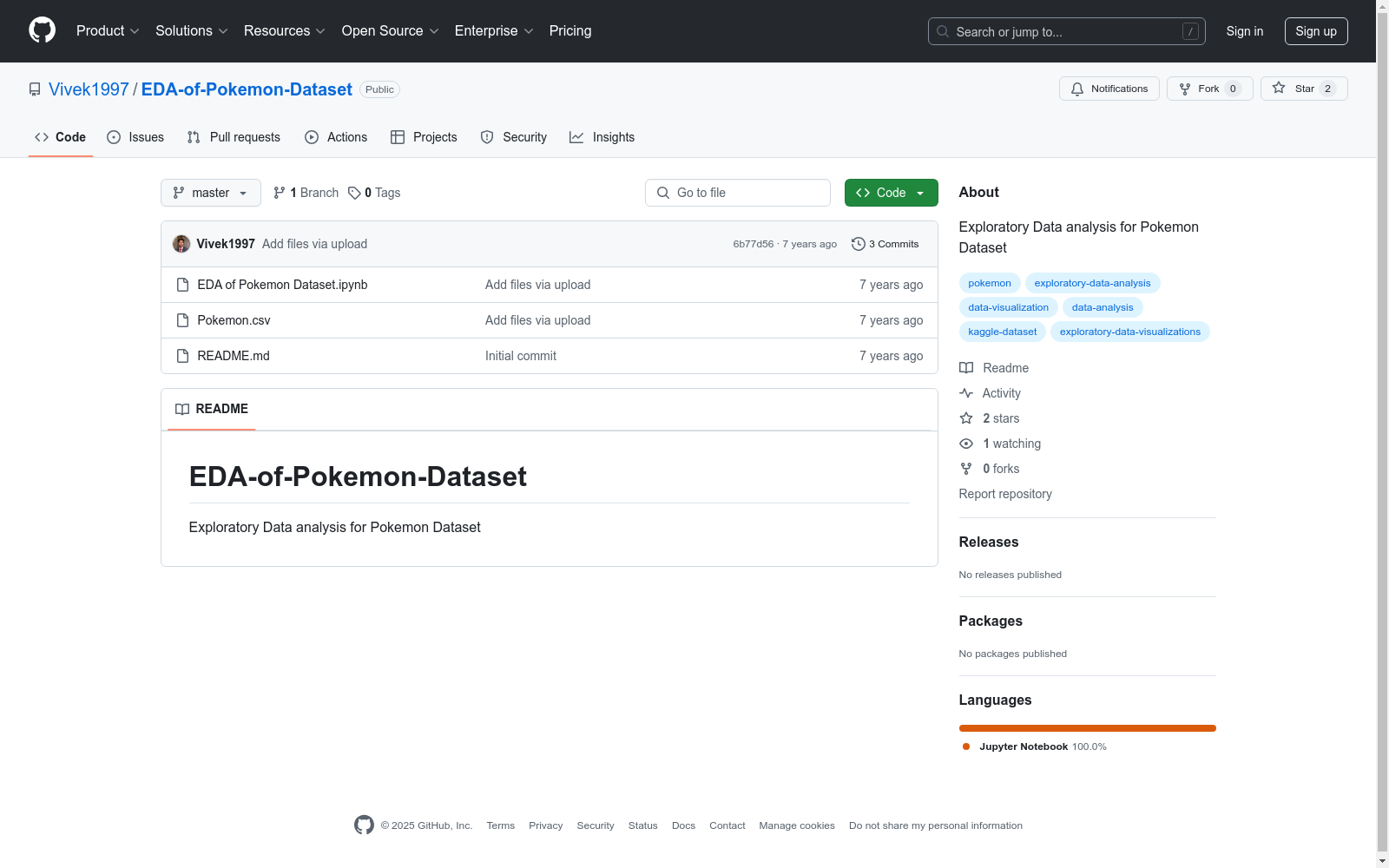Open the data-visualization topic tag

[x=1009, y=307]
